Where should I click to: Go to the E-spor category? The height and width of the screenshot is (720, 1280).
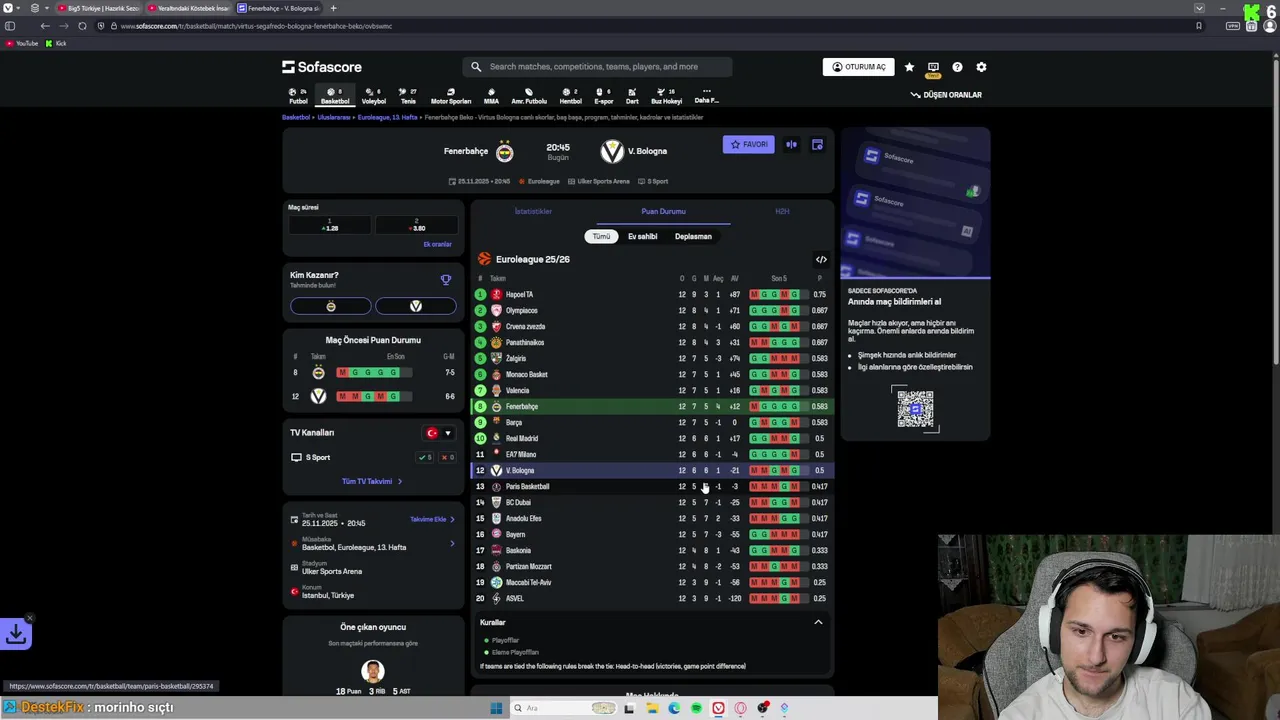pyautogui.click(x=604, y=96)
